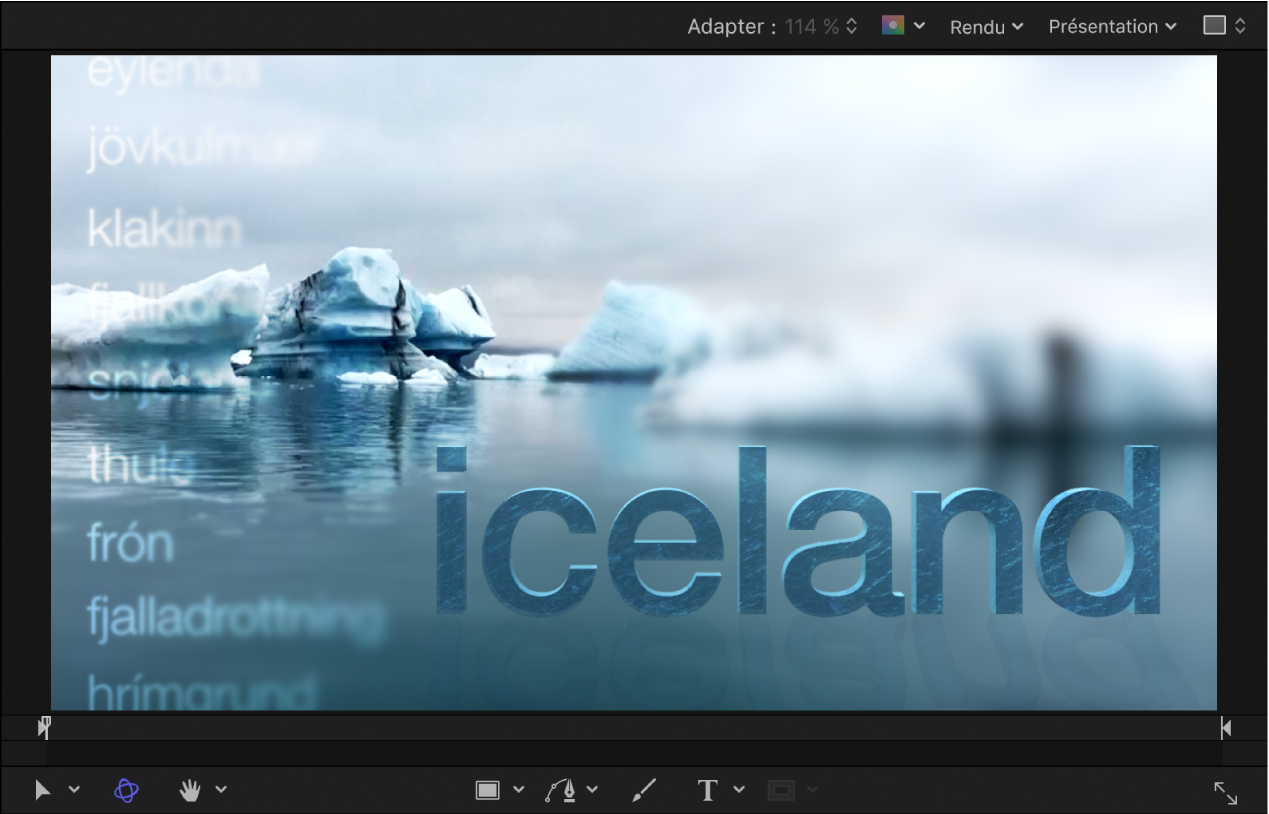Image resolution: width=1269 pixels, height=814 pixels.
Task: Open the Présentation menu
Action: tap(1113, 27)
